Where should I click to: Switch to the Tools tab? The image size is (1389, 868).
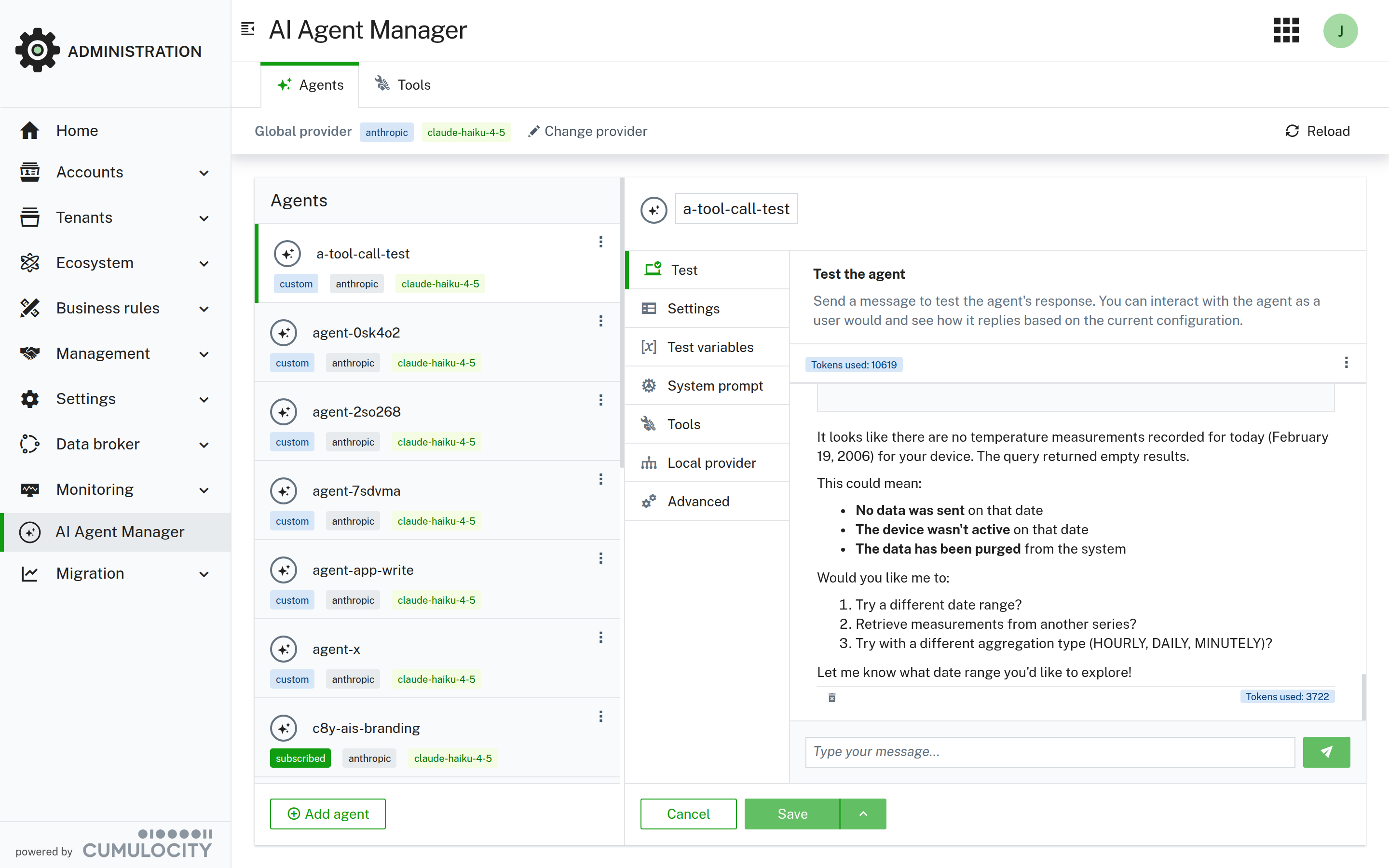coord(402,84)
